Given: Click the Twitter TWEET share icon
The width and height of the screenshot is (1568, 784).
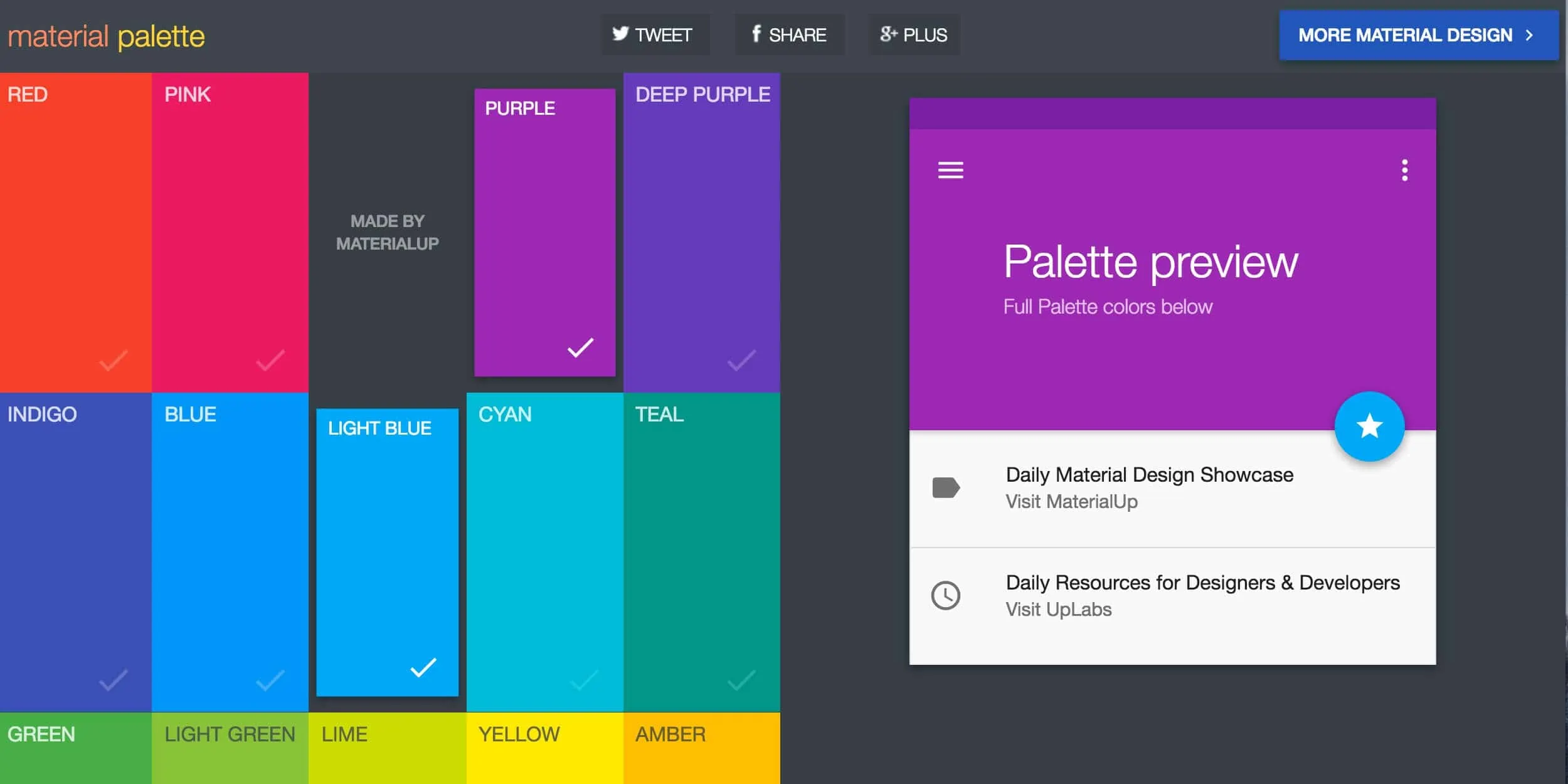Looking at the screenshot, I should pyautogui.click(x=652, y=35).
